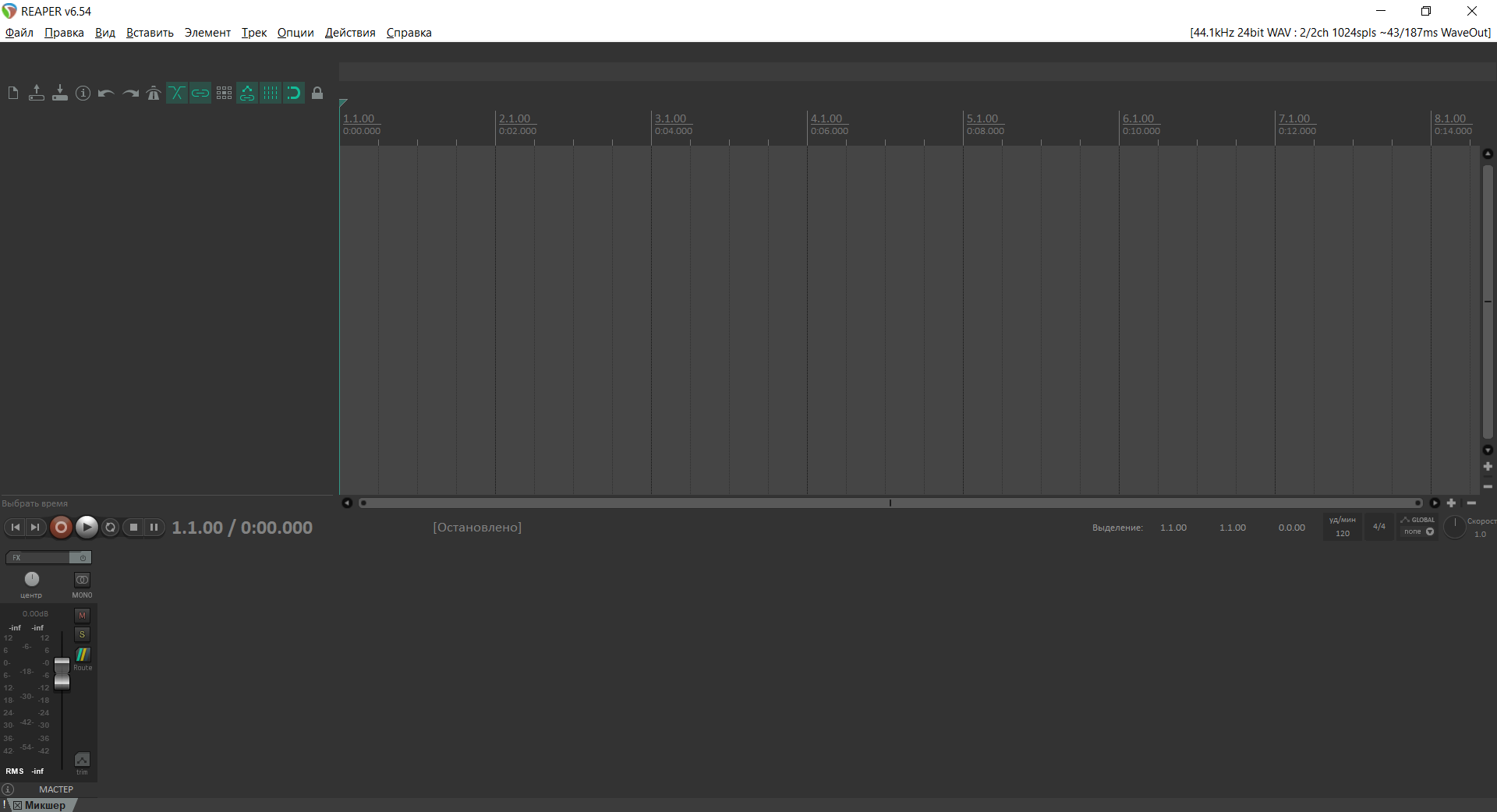Image resolution: width=1497 pixels, height=812 pixels.
Task: Toggle master MONO button
Action: point(82,580)
